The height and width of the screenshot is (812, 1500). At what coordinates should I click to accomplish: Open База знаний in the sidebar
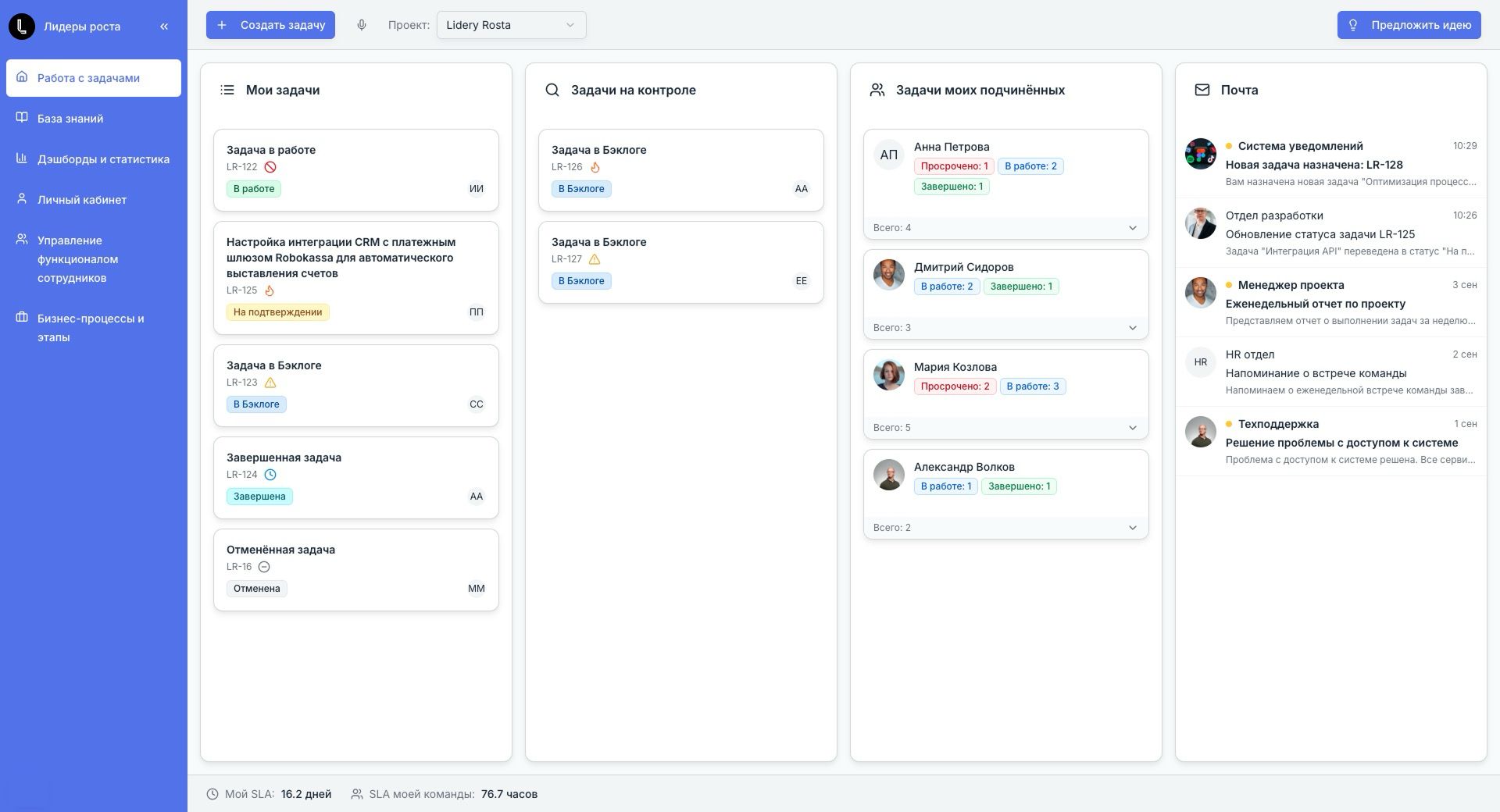[x=70, y=119]
